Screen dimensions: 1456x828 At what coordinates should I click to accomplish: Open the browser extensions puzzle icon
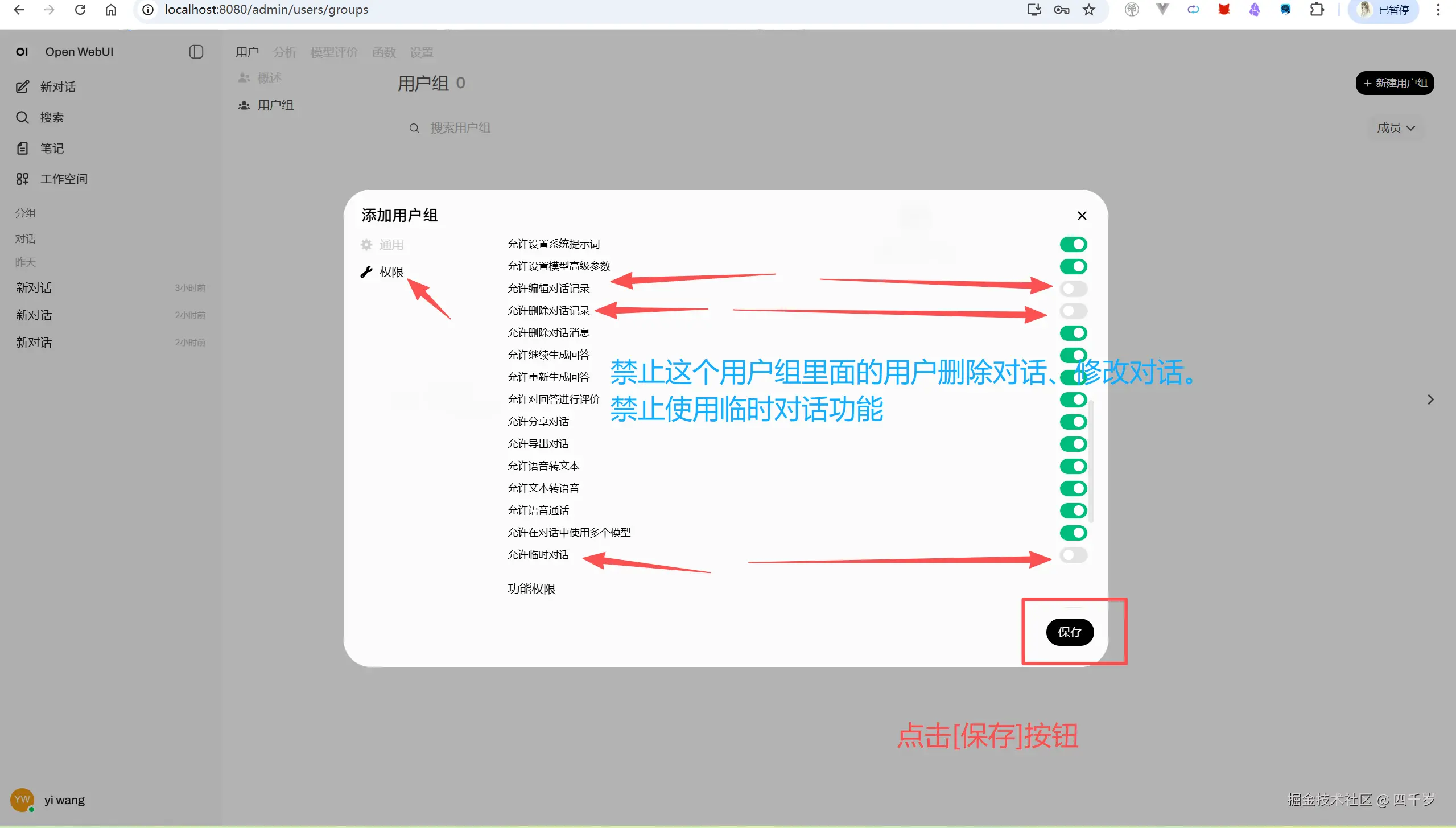pos(1317,10)
